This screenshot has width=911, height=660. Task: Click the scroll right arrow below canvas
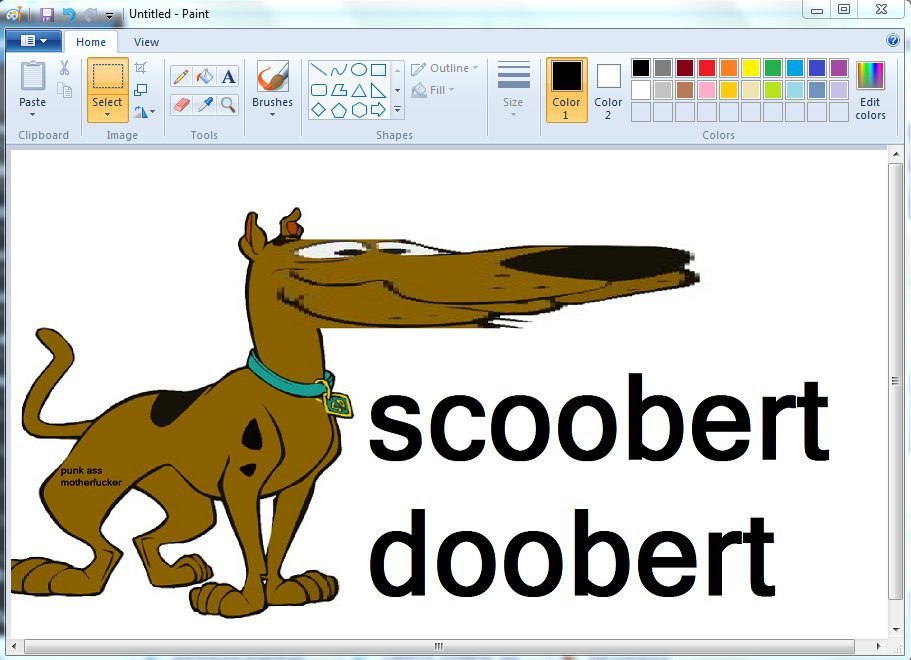tap(878, 645)
